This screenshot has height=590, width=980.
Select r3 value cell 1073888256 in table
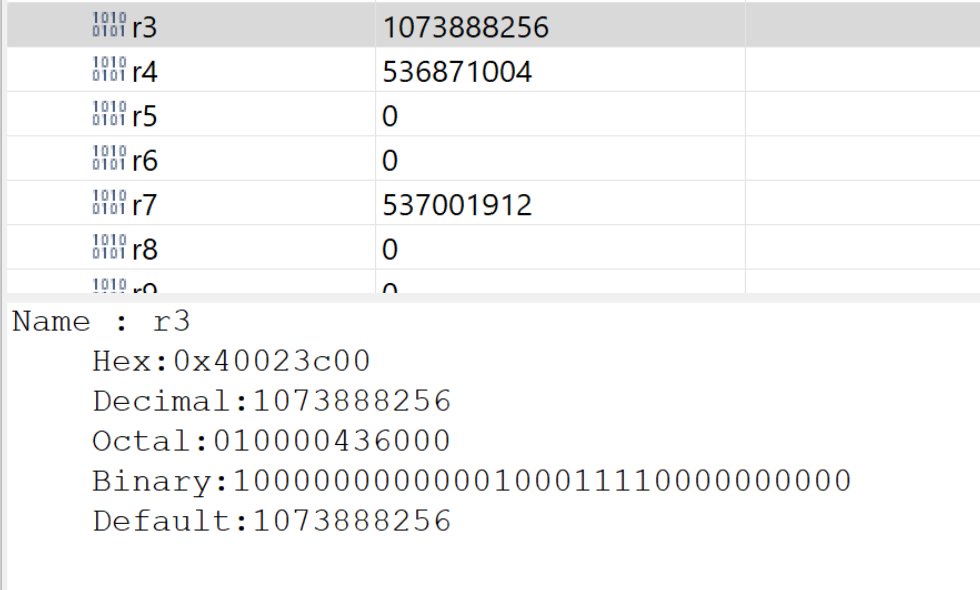[x=465, y=27]
